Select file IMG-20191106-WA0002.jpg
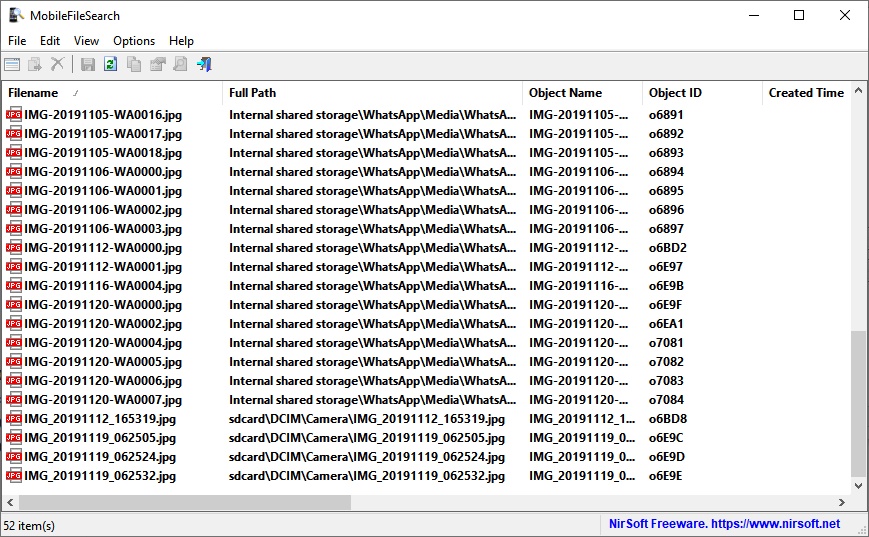This screenshot has height=537, width=869. coord(103,210)
